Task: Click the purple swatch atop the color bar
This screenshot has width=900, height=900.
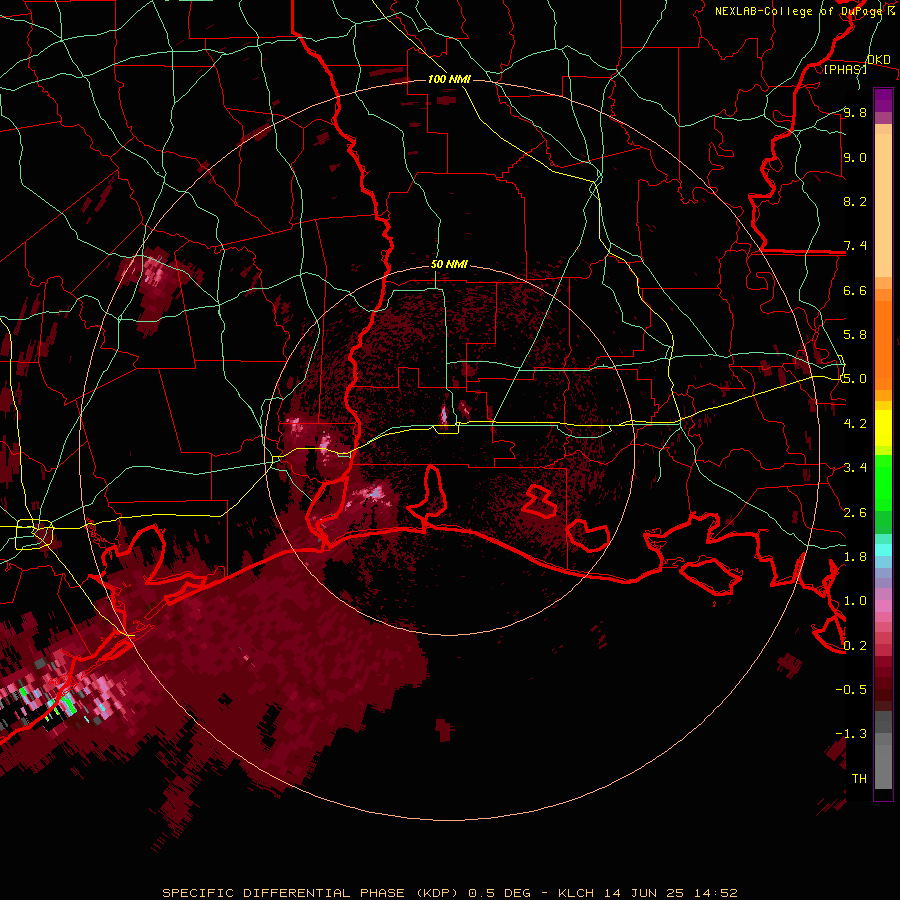Action: coord(883,100)
